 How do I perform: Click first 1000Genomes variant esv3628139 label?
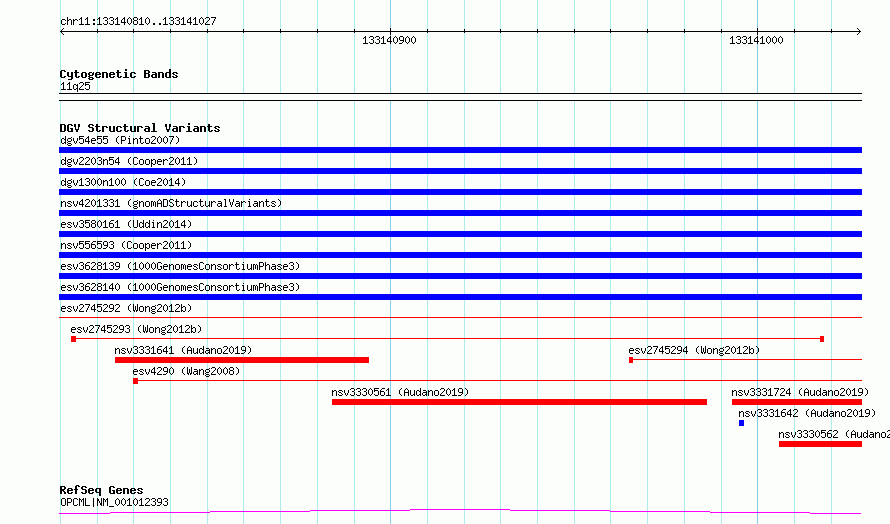[180, 266]
